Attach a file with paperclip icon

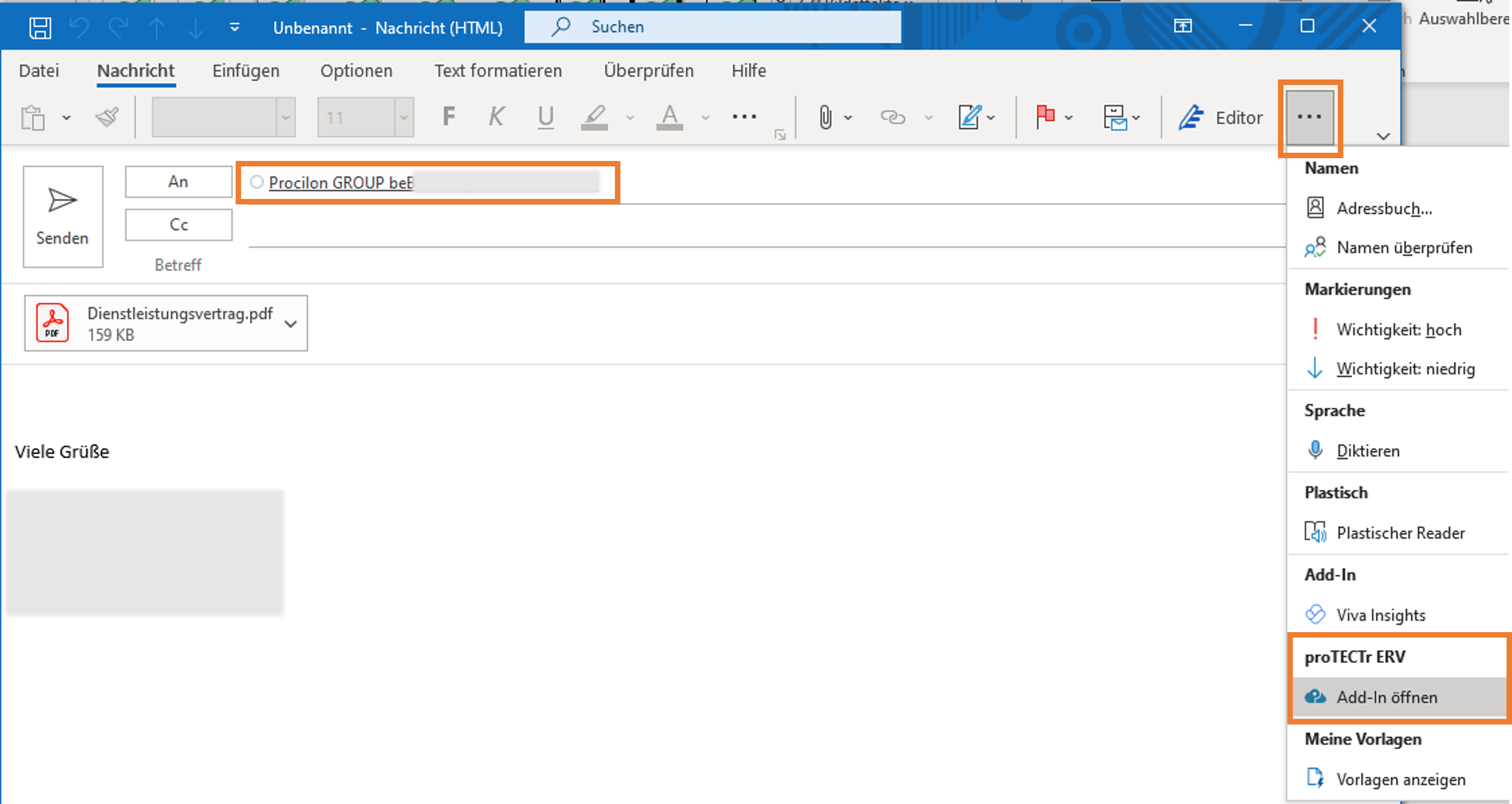[x=825, y=117]
